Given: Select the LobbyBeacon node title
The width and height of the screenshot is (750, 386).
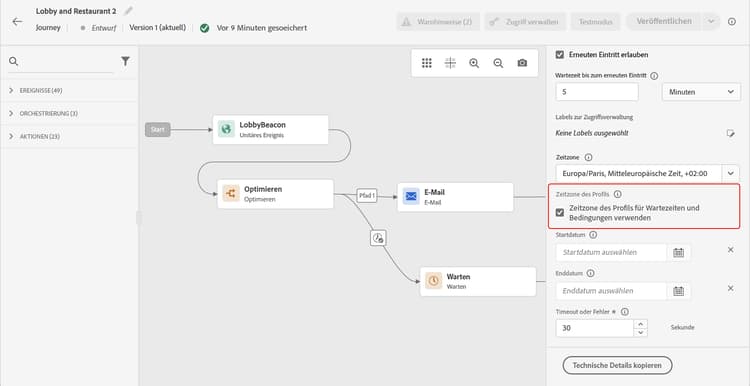Looking at the screenshot, I should point(263,125).
